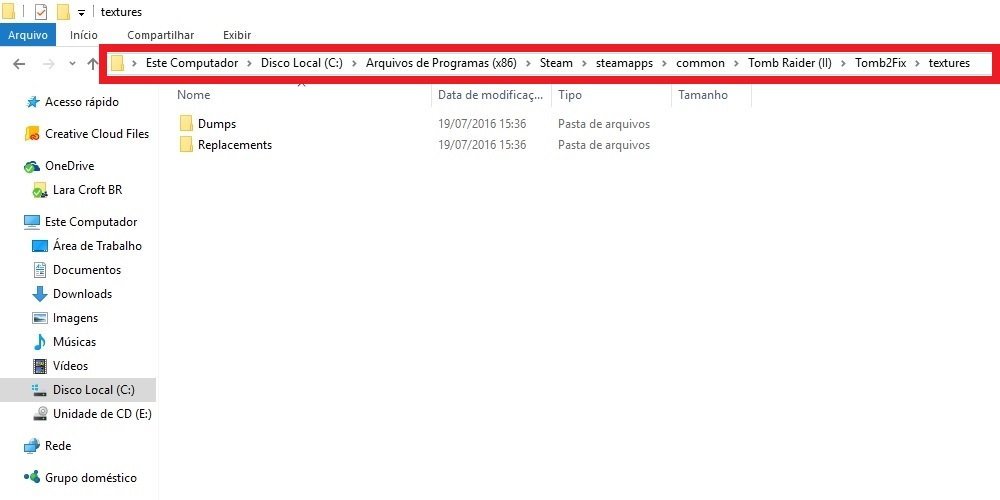Click the Acesso rápido star icon

pyautogui.click(x=33, y=102)
